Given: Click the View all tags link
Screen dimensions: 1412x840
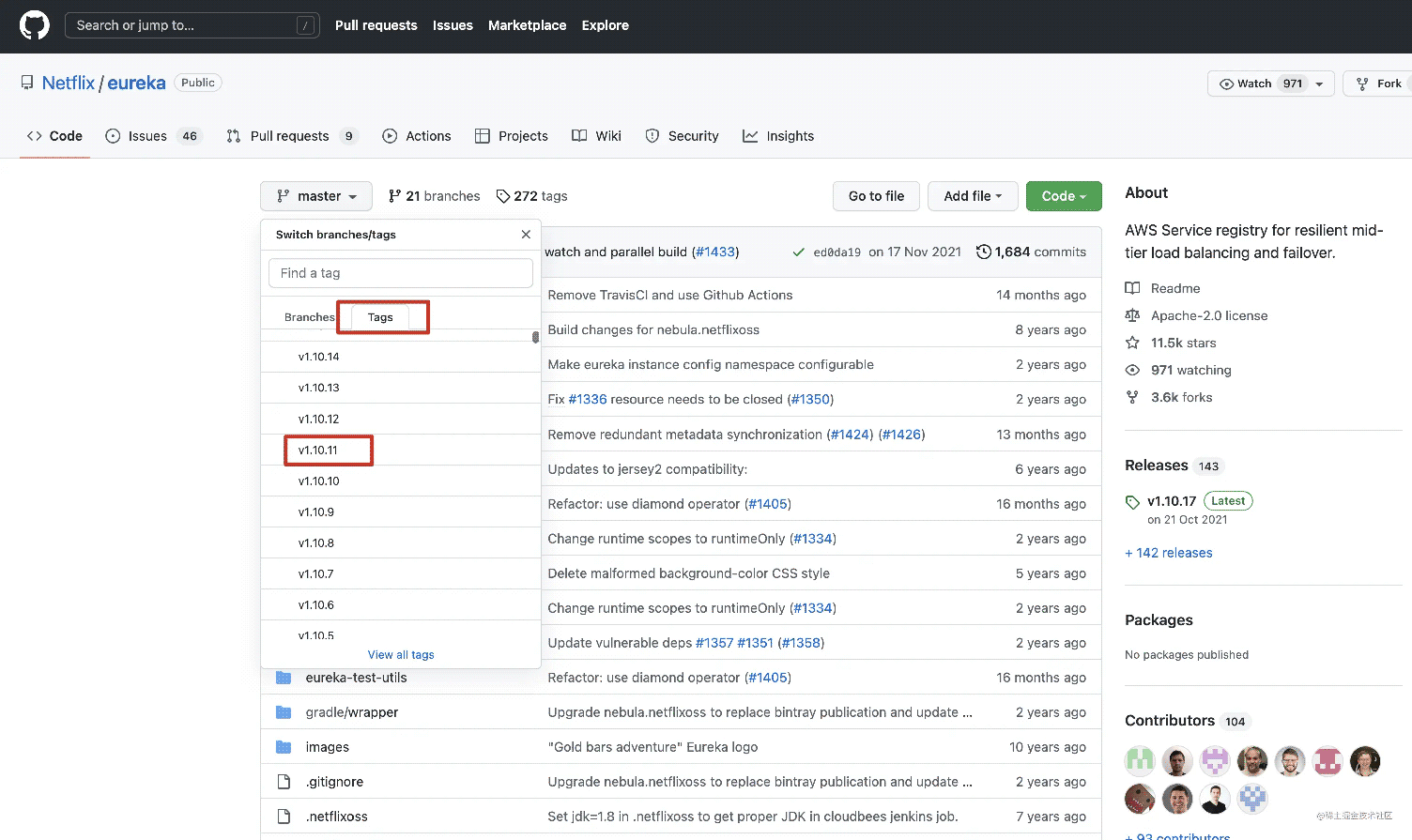Looking at the screenshot, I should click(401, 655).
